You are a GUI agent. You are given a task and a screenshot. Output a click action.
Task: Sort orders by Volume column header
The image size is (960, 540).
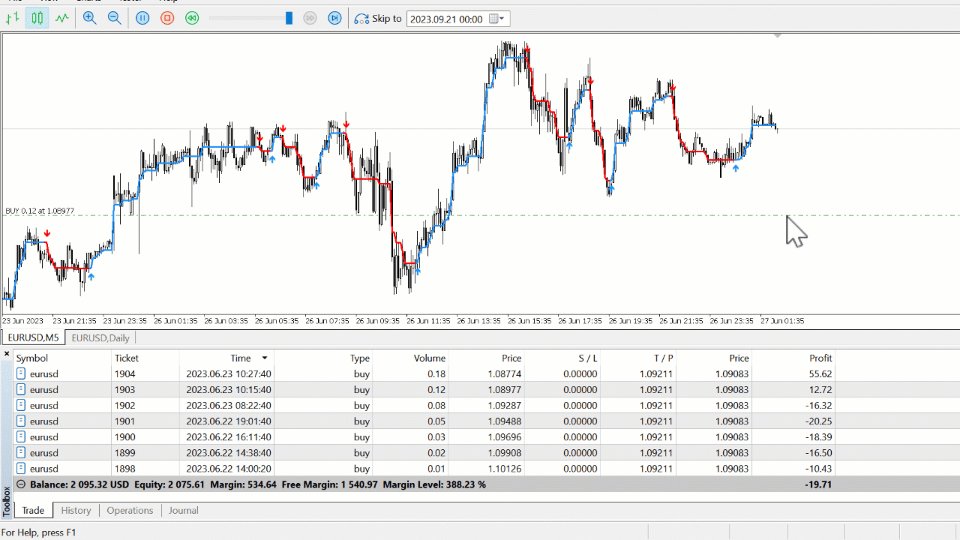[x=429, y=358]
